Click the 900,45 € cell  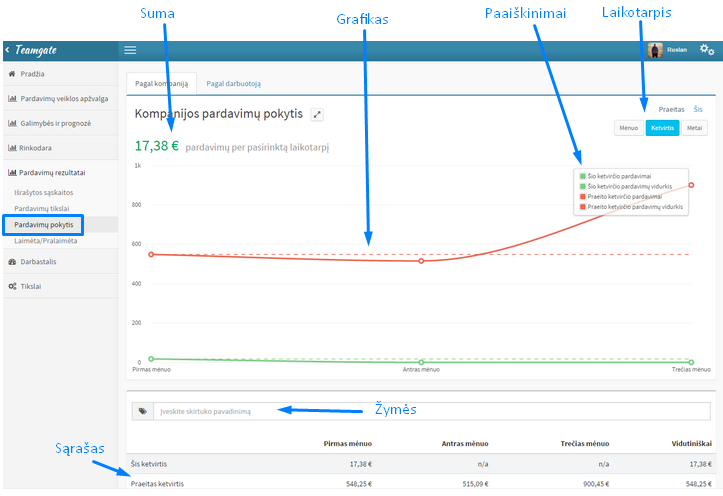[x=596, y=484]
